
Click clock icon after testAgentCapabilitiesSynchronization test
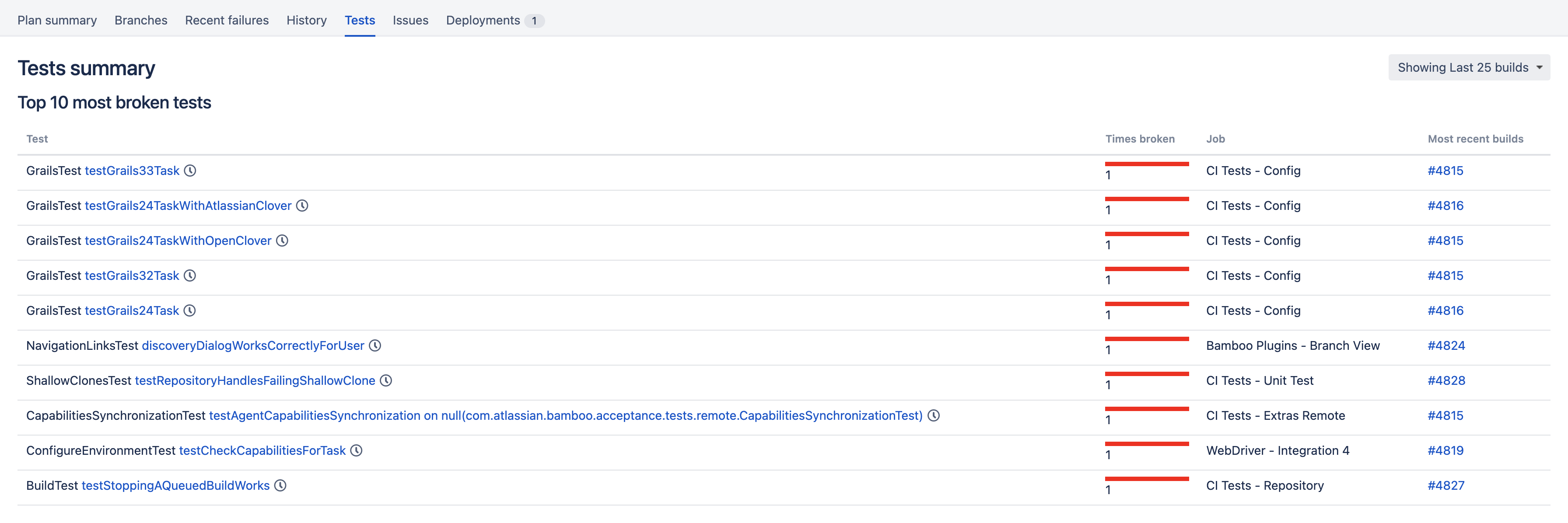(933, 415)
